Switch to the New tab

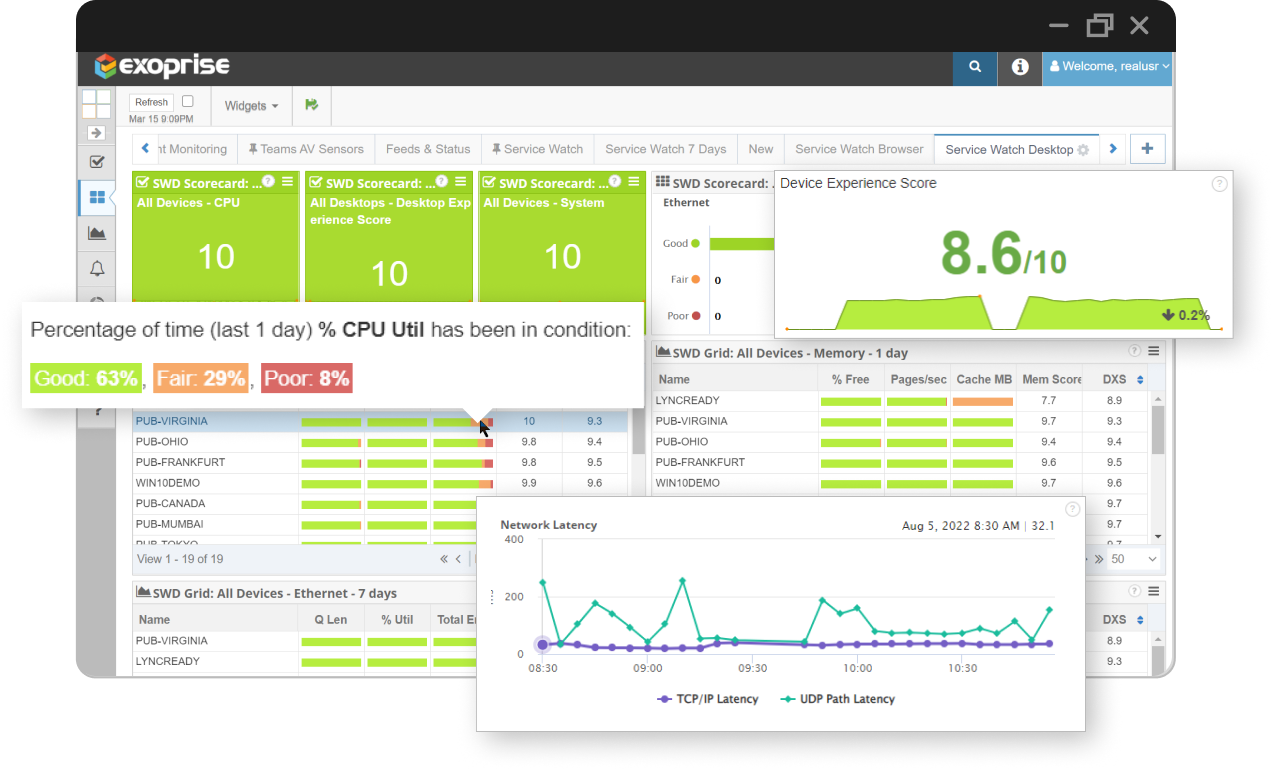(761, 149)
